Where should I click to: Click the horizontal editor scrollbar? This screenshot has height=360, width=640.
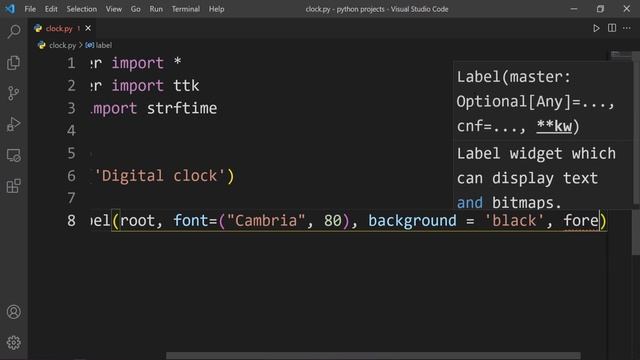pos(373,356)
